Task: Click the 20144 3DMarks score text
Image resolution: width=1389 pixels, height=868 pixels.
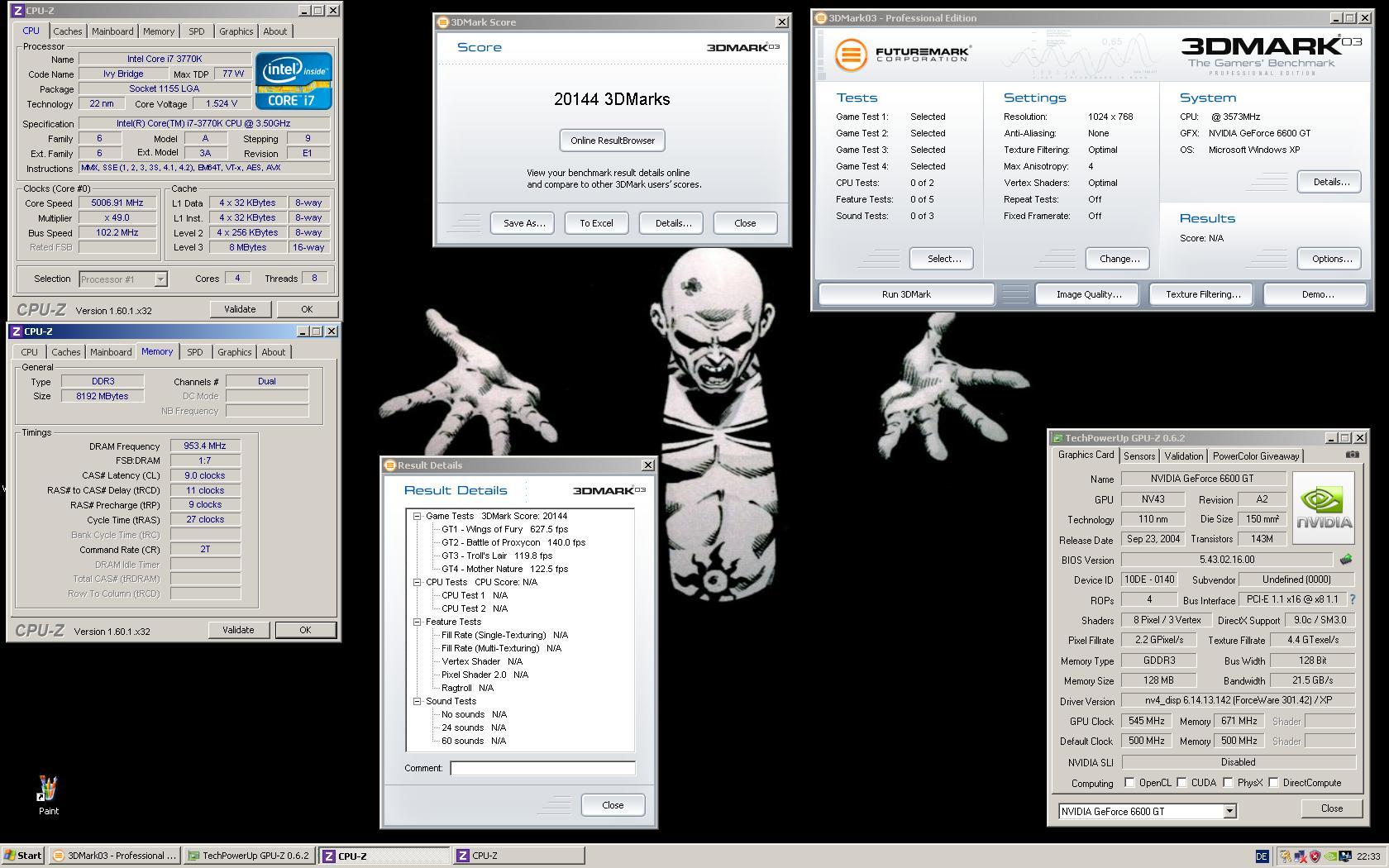Action: 612,99
